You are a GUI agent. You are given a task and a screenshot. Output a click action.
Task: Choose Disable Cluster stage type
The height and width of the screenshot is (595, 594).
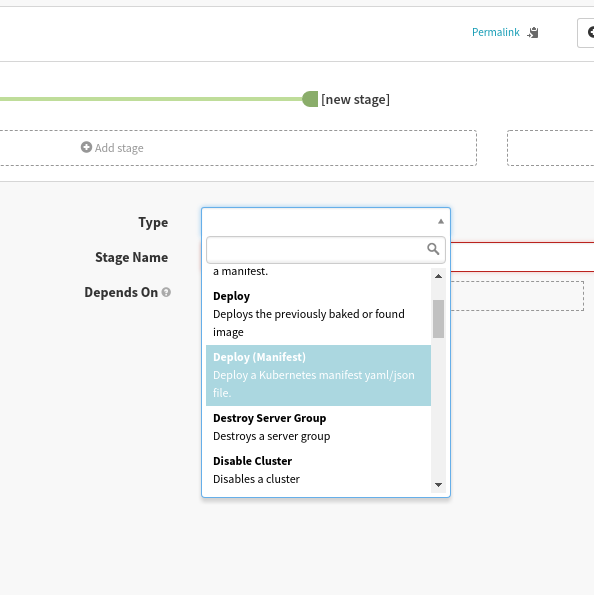318,470
